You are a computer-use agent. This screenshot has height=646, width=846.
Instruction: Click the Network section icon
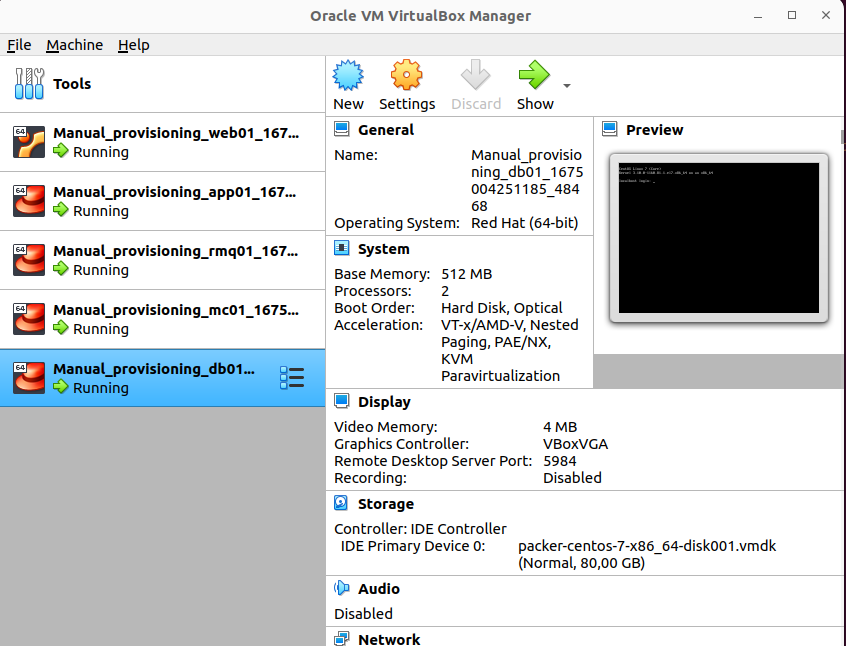[342, 639]
